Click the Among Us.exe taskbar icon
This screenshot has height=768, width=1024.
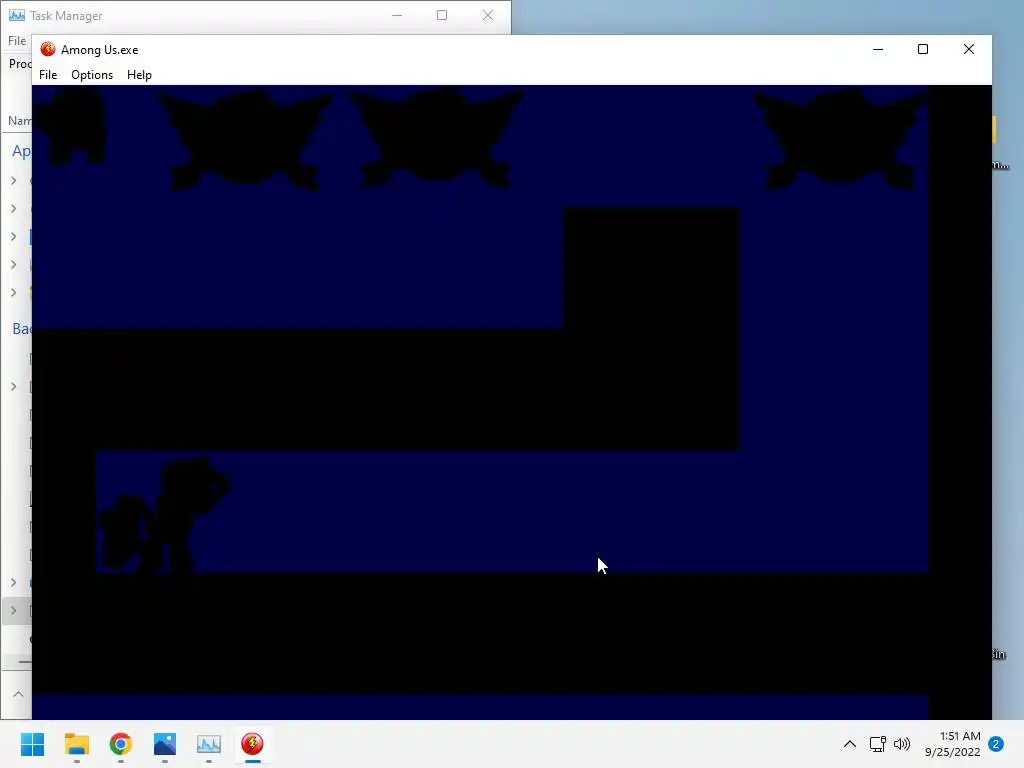pyautogui.click(x=252, y=744)
